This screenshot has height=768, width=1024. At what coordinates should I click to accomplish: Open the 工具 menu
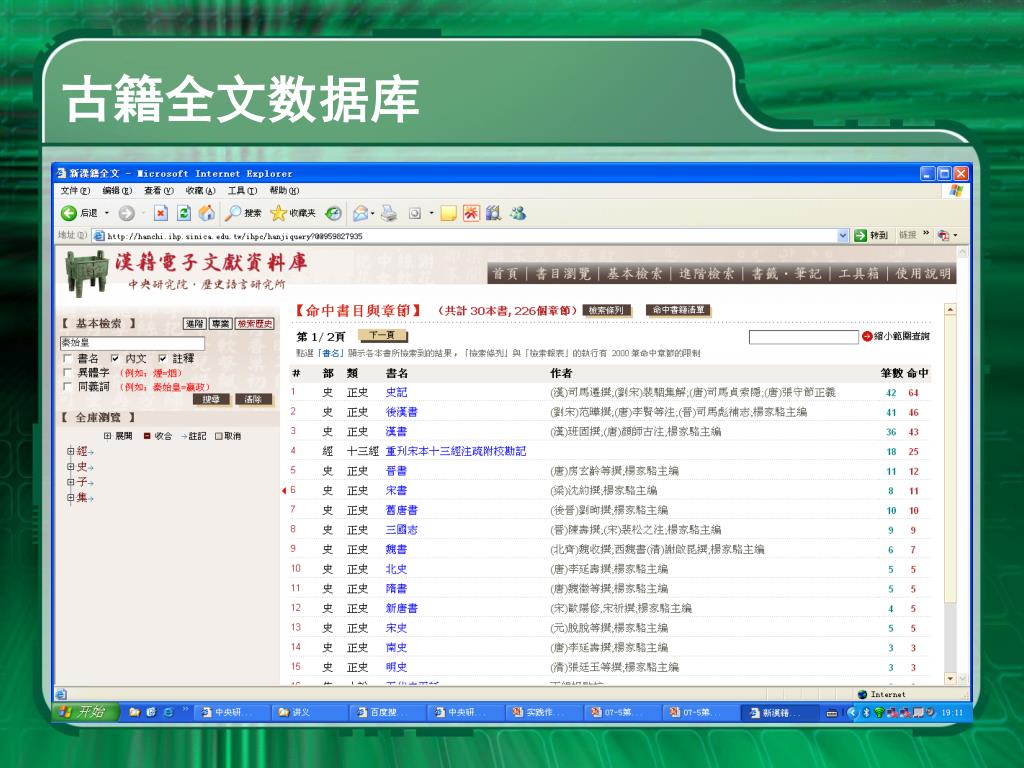(x=242, y=191)
